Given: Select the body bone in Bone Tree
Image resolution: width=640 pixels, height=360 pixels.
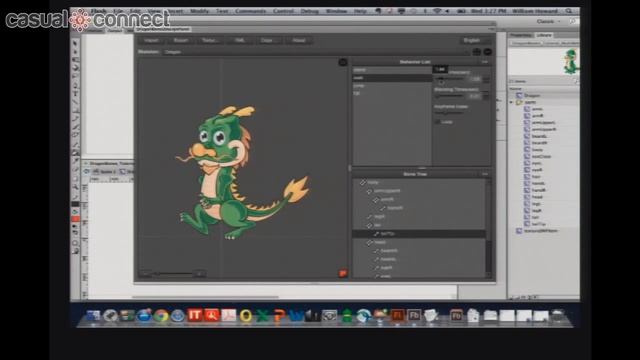Looking at the screenshot, I should [x=419, y=182].
